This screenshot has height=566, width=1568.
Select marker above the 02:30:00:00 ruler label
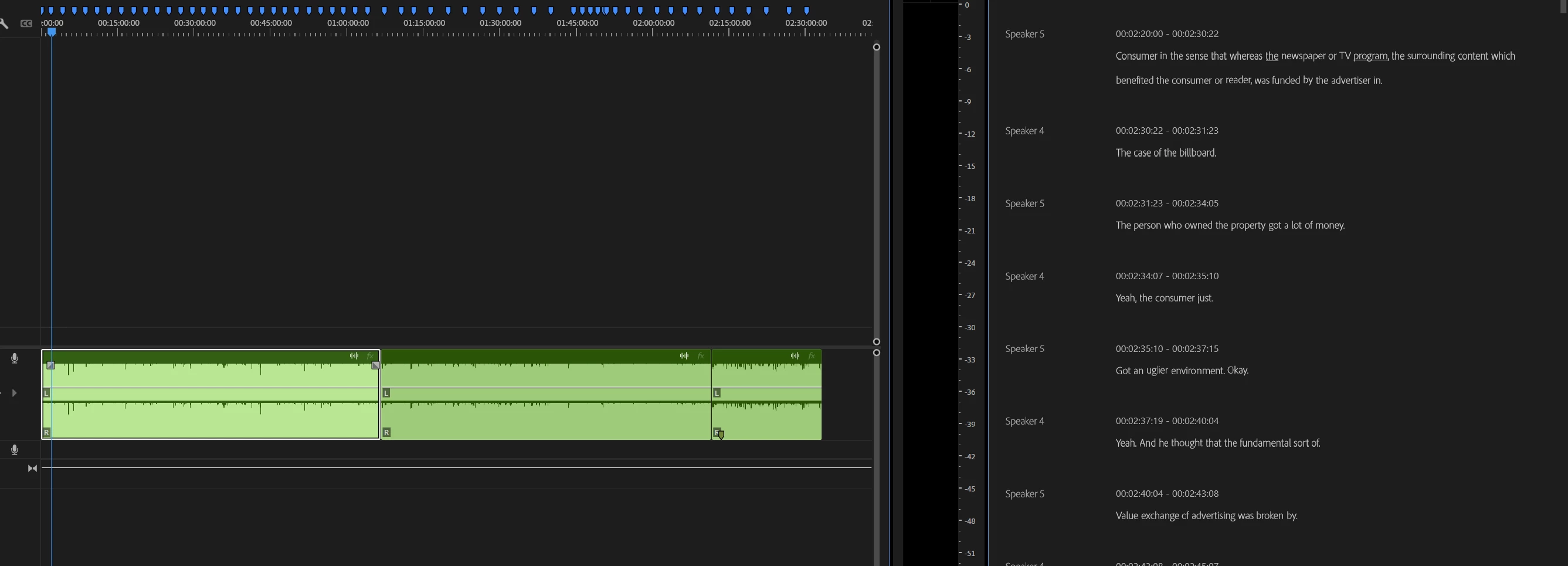(807, 11)
